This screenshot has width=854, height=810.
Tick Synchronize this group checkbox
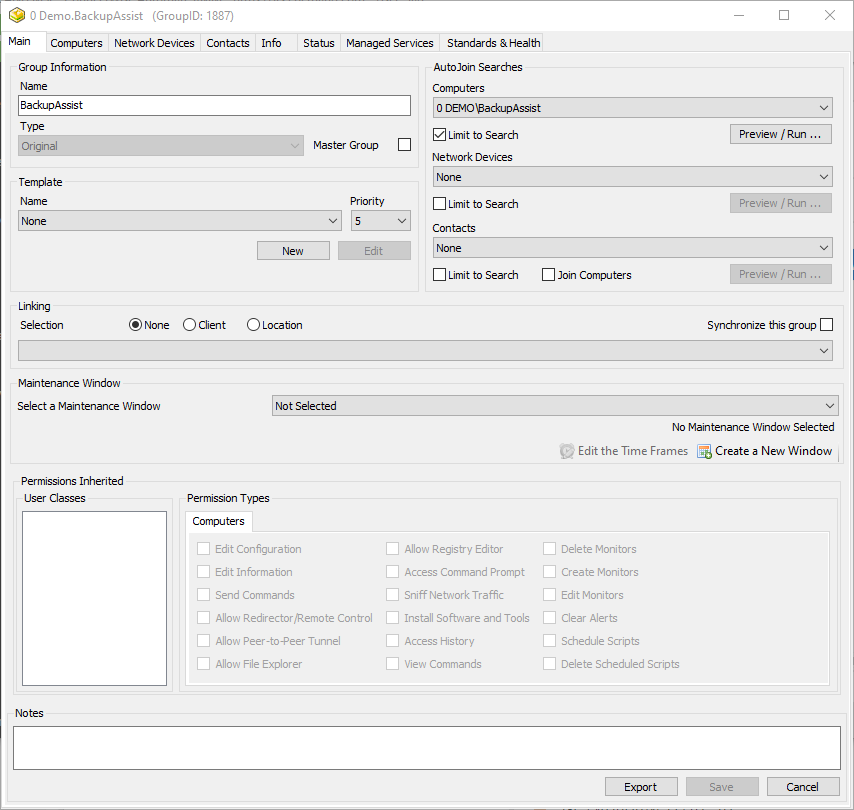(826, 325)
